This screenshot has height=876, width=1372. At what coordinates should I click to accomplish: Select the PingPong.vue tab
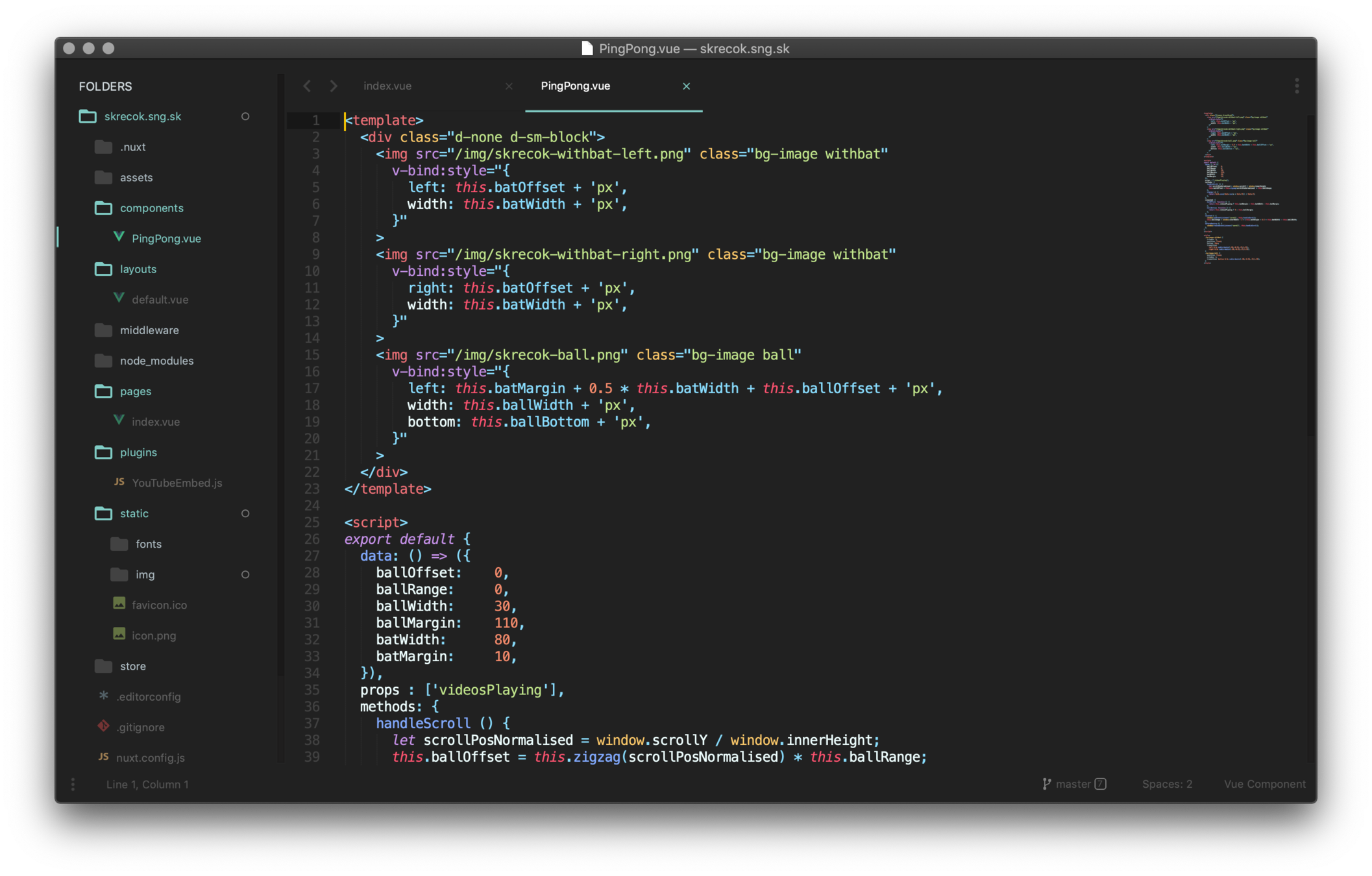[575, 86]
